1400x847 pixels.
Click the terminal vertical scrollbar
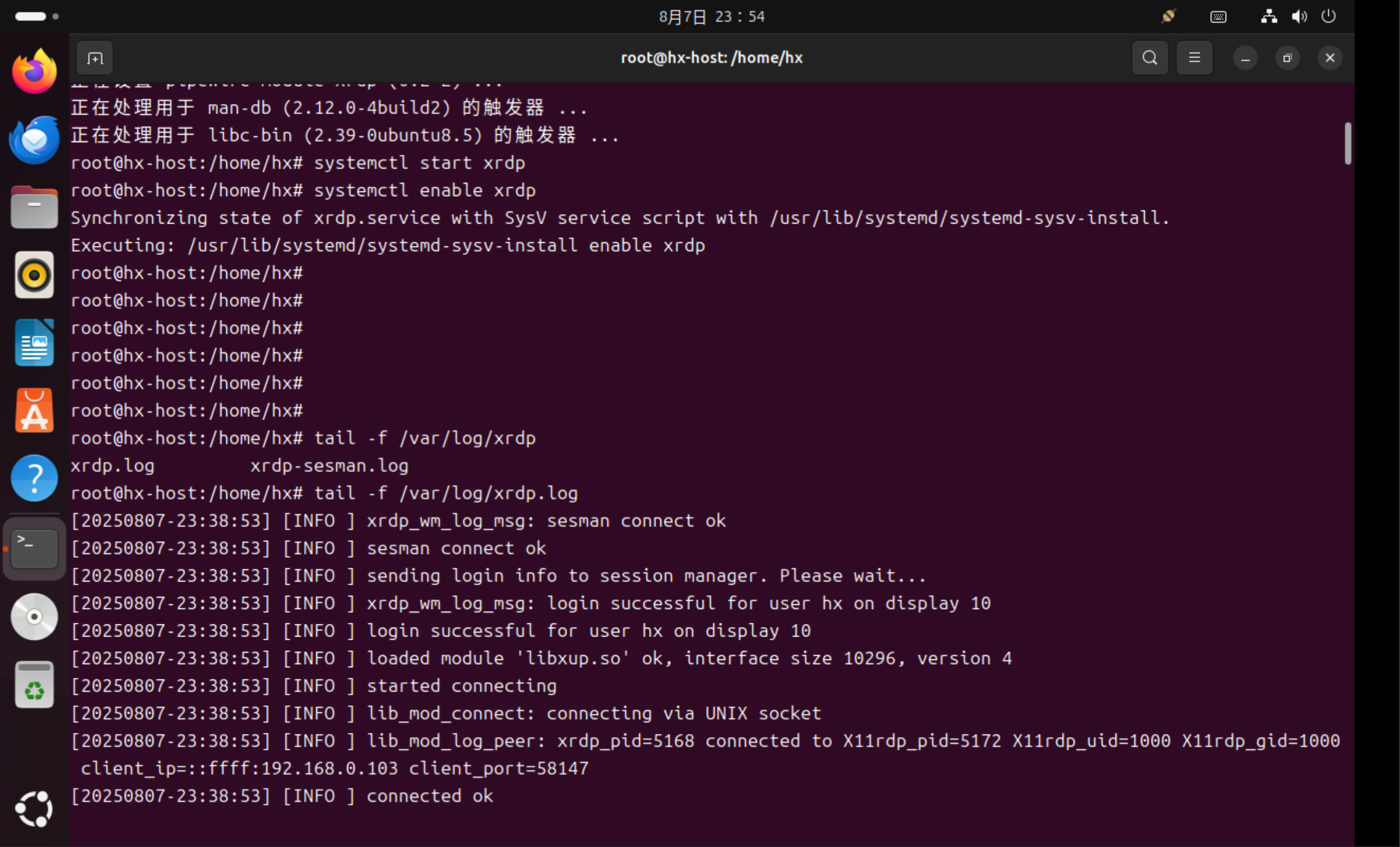(1348, 143)
